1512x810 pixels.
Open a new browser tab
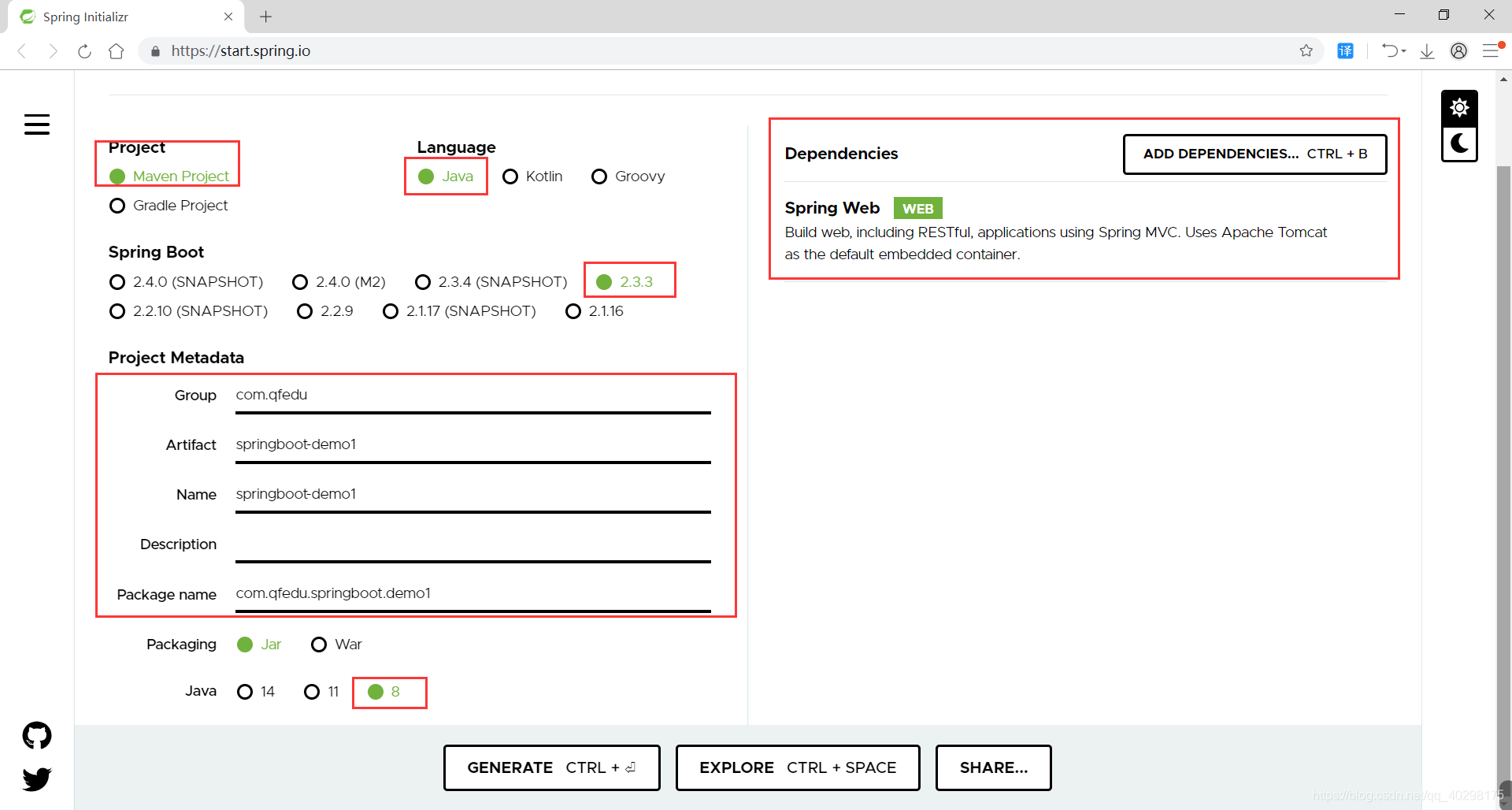(266, 17)
